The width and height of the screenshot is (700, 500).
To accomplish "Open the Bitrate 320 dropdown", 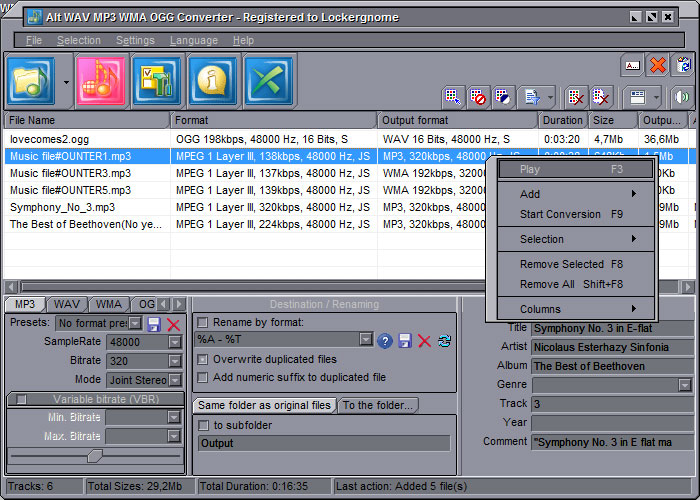I will 175,361.
